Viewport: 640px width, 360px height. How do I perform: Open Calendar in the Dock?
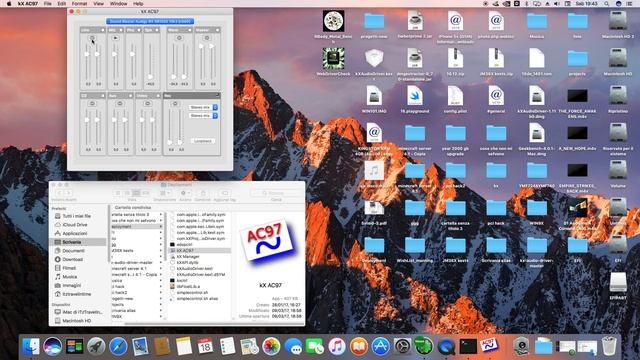point(205,346)
